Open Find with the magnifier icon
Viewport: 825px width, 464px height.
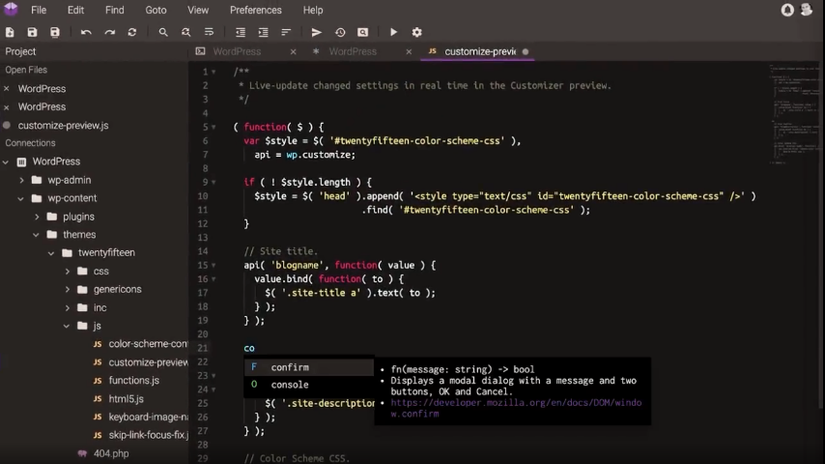pyautogui.click(x=163, y=32)
